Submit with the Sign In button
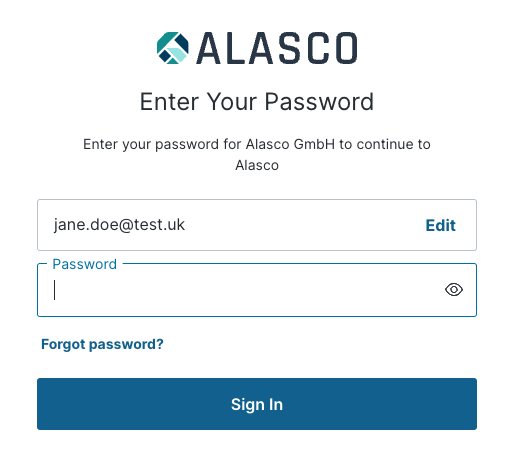Image resolution: width=514 pixels, height=458 pixels. pos(257,404)
